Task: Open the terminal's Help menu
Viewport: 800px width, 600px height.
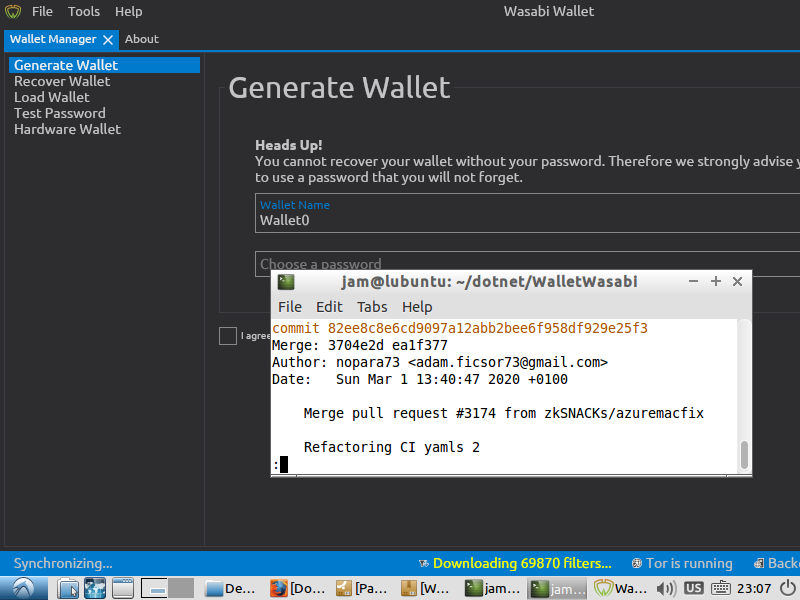Action: click(x=417, y=307)
